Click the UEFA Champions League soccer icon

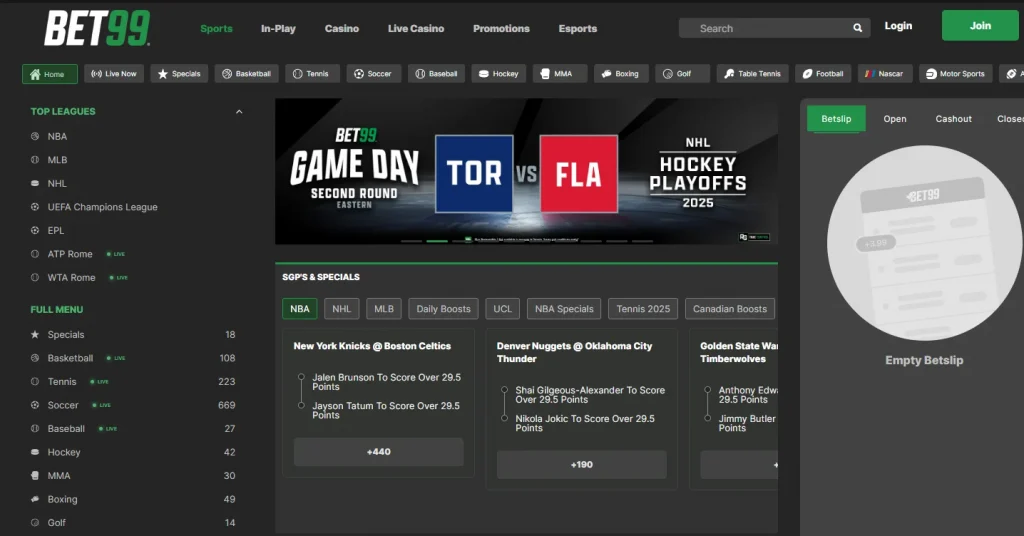click(x=35, y=207)
